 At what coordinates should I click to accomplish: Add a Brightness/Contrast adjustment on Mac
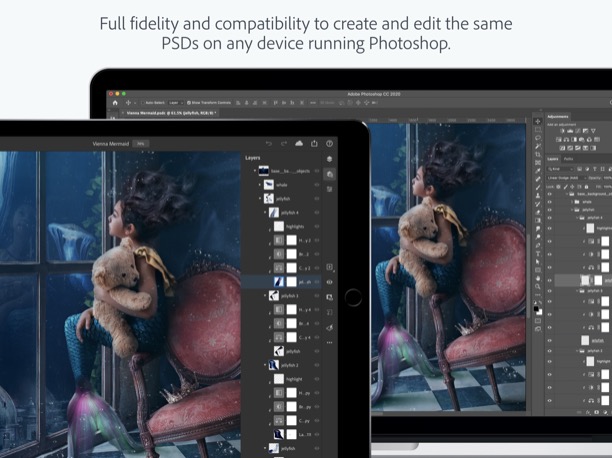tap(562, 131)
